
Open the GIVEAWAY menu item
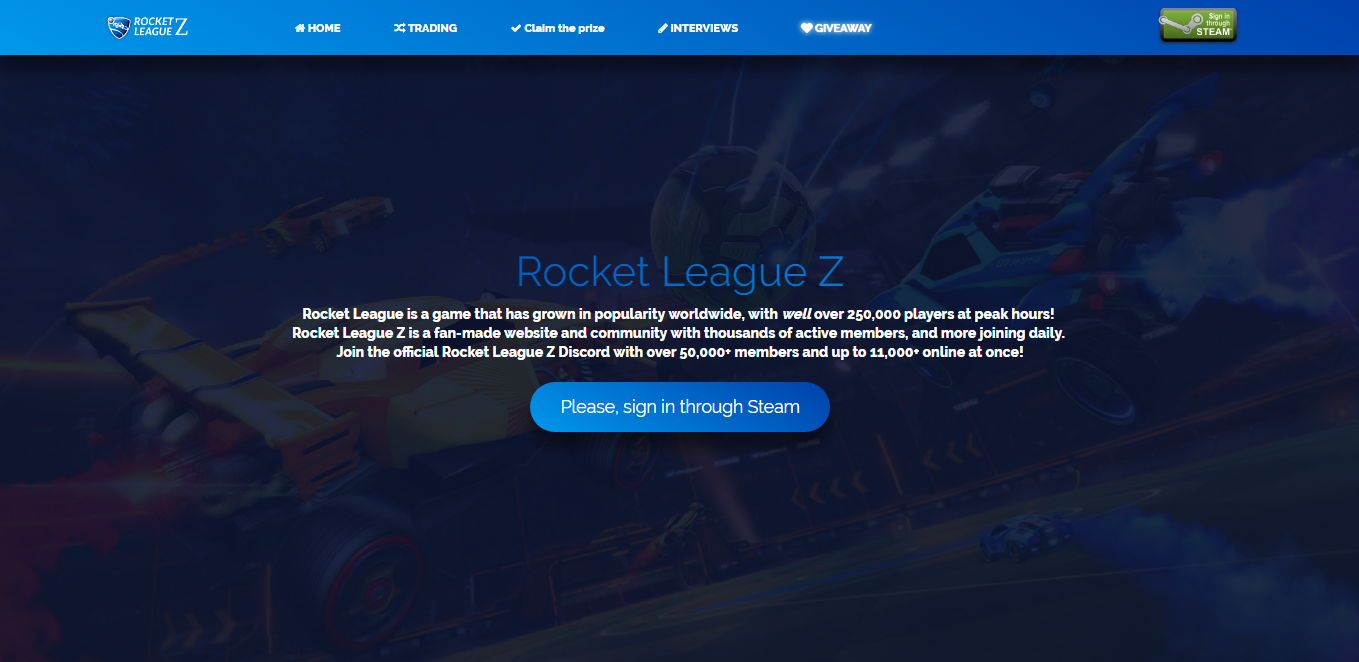836,28
